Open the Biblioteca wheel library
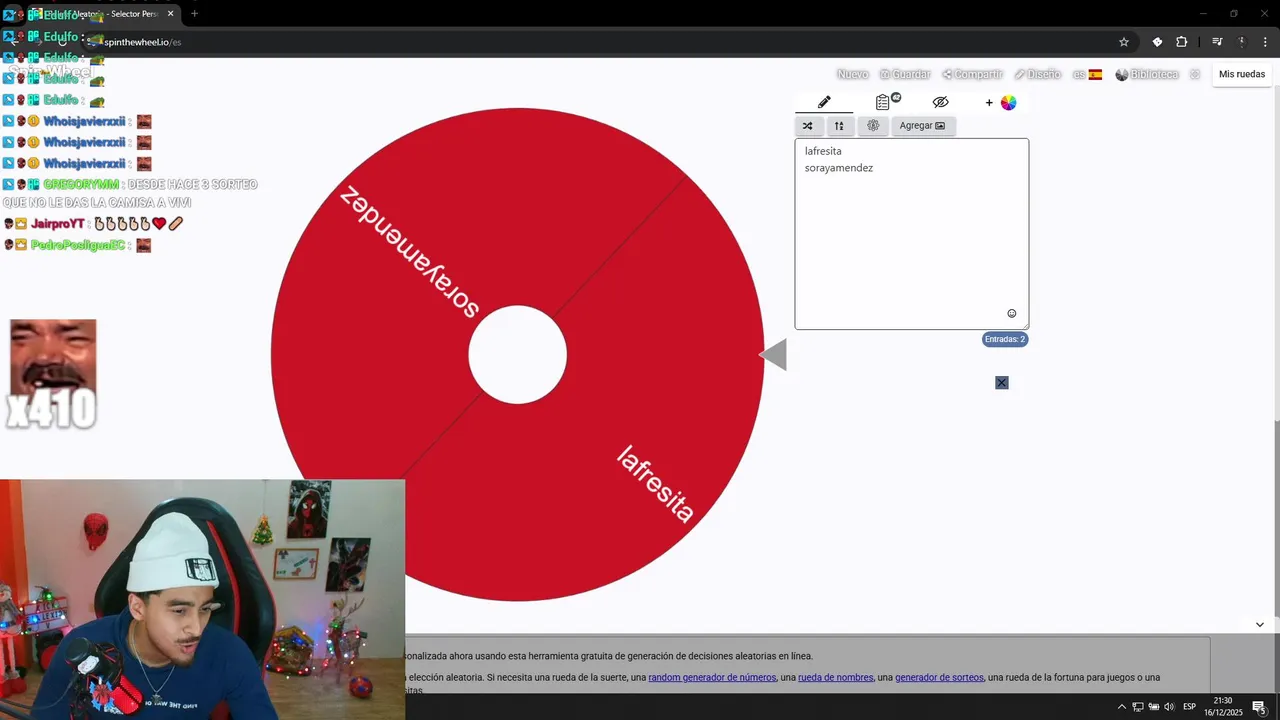1280x720 pixels. (1147, 75)
